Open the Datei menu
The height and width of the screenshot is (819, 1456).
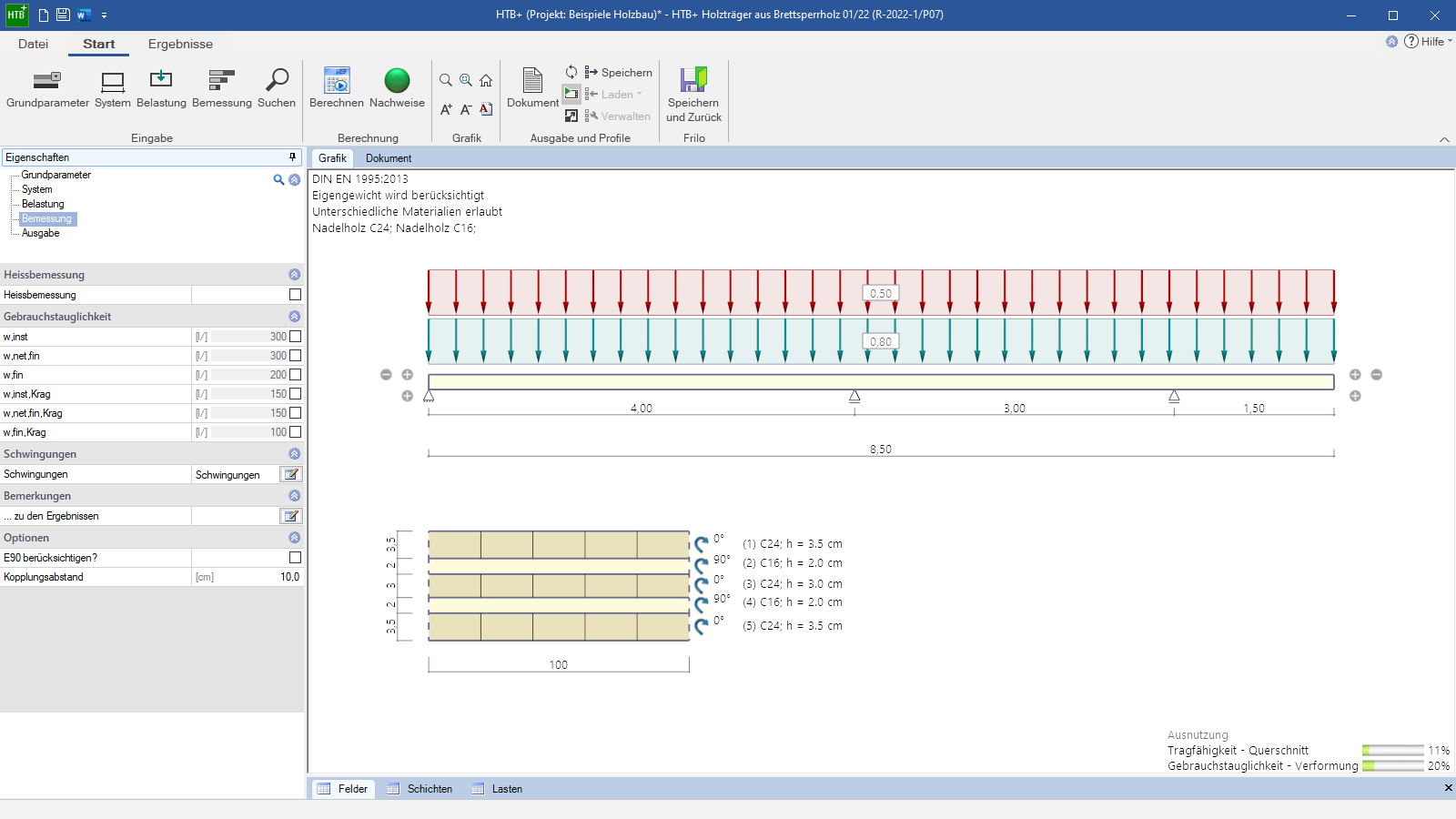click(33, 44)
